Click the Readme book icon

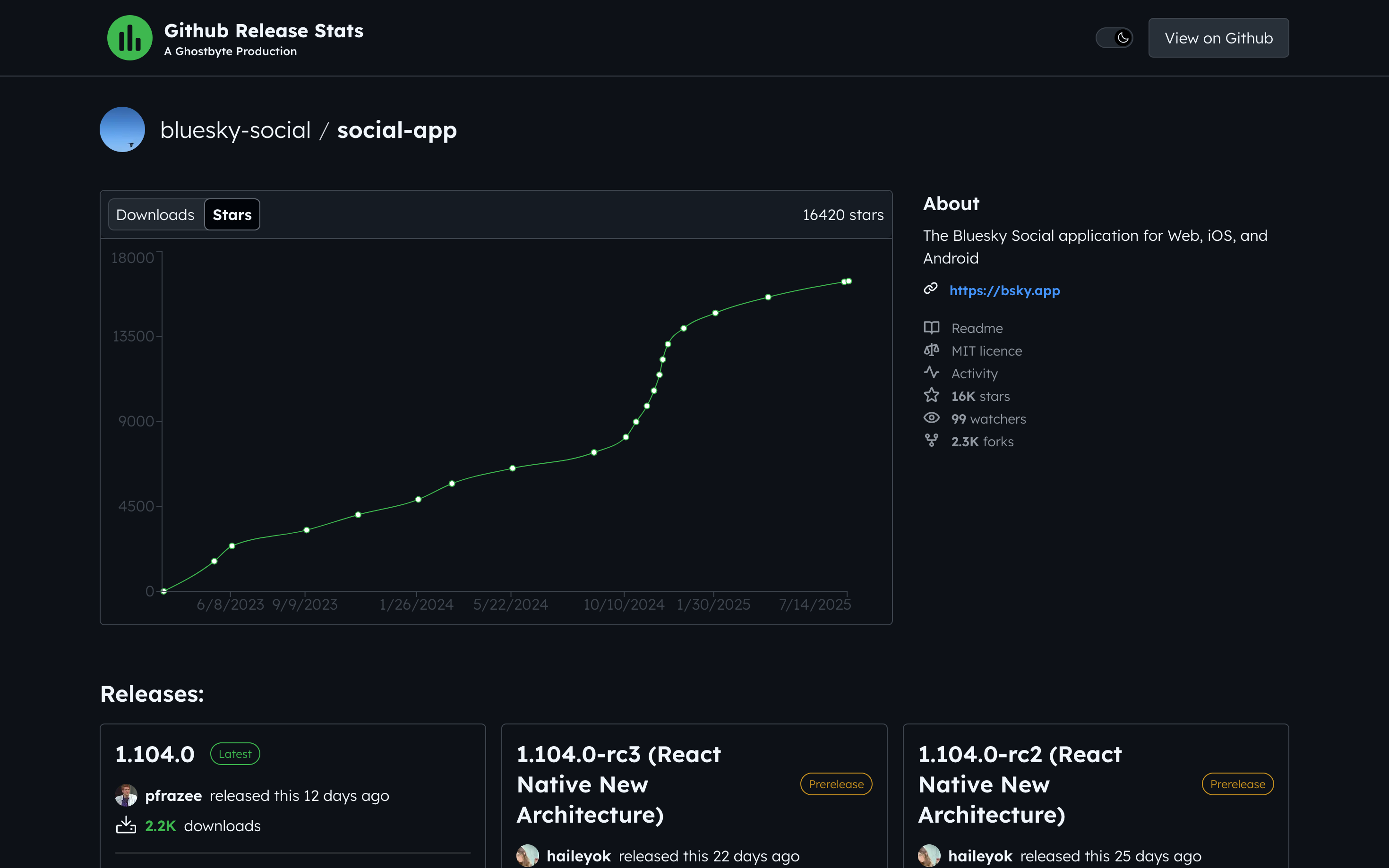coord(931,328)
